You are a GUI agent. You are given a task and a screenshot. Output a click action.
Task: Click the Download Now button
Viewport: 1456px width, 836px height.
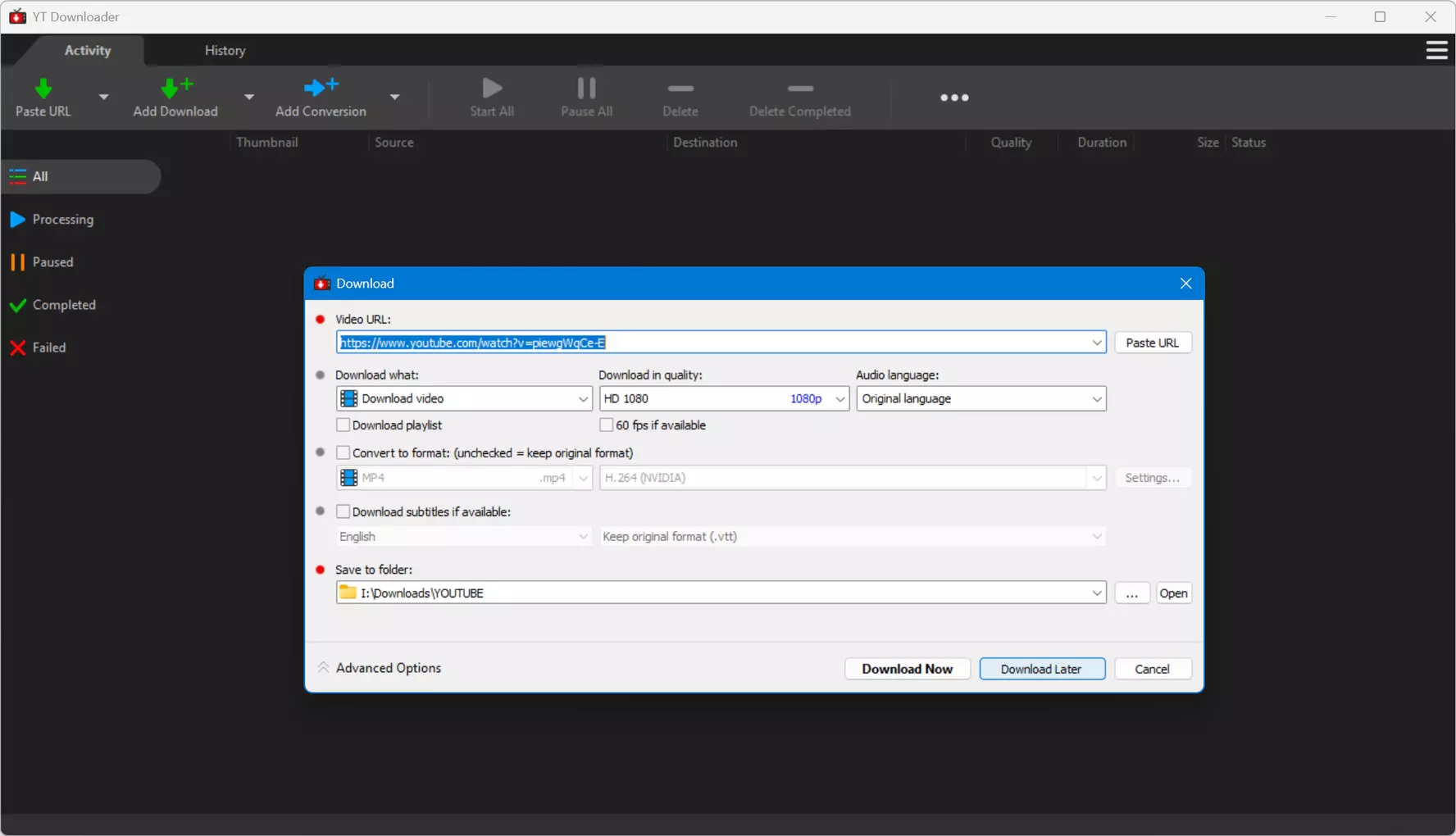(x=907, y=669)
